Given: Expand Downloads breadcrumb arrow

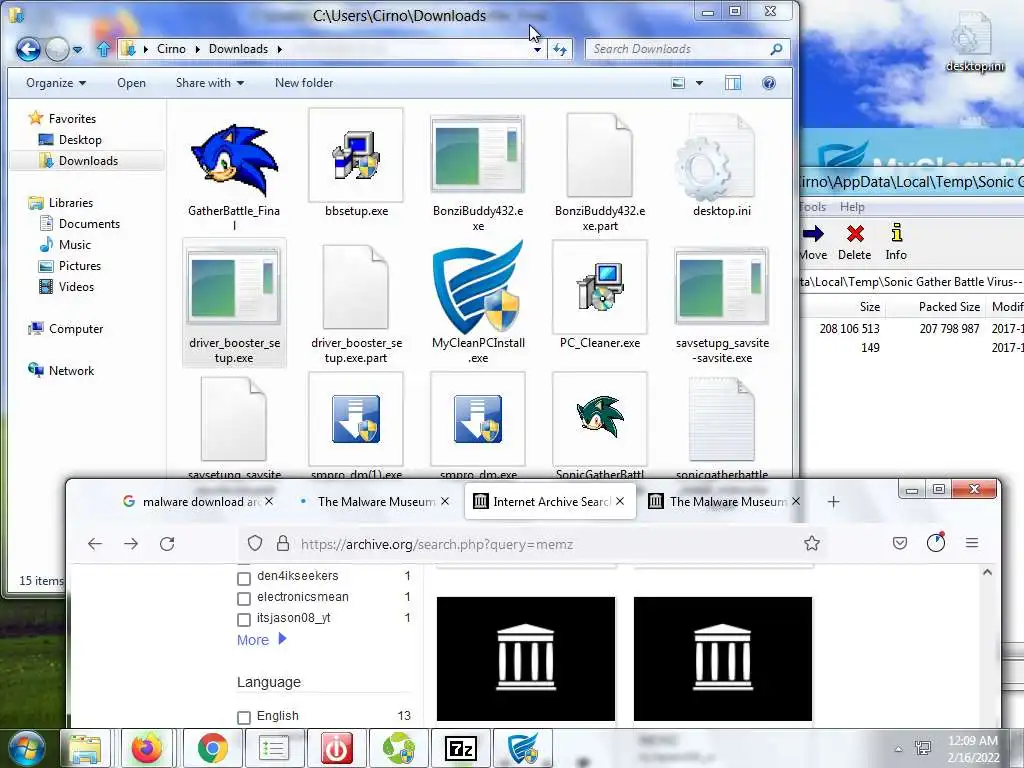Looking at the screenshot, I should pyautogui.click(x=280, y=49).
